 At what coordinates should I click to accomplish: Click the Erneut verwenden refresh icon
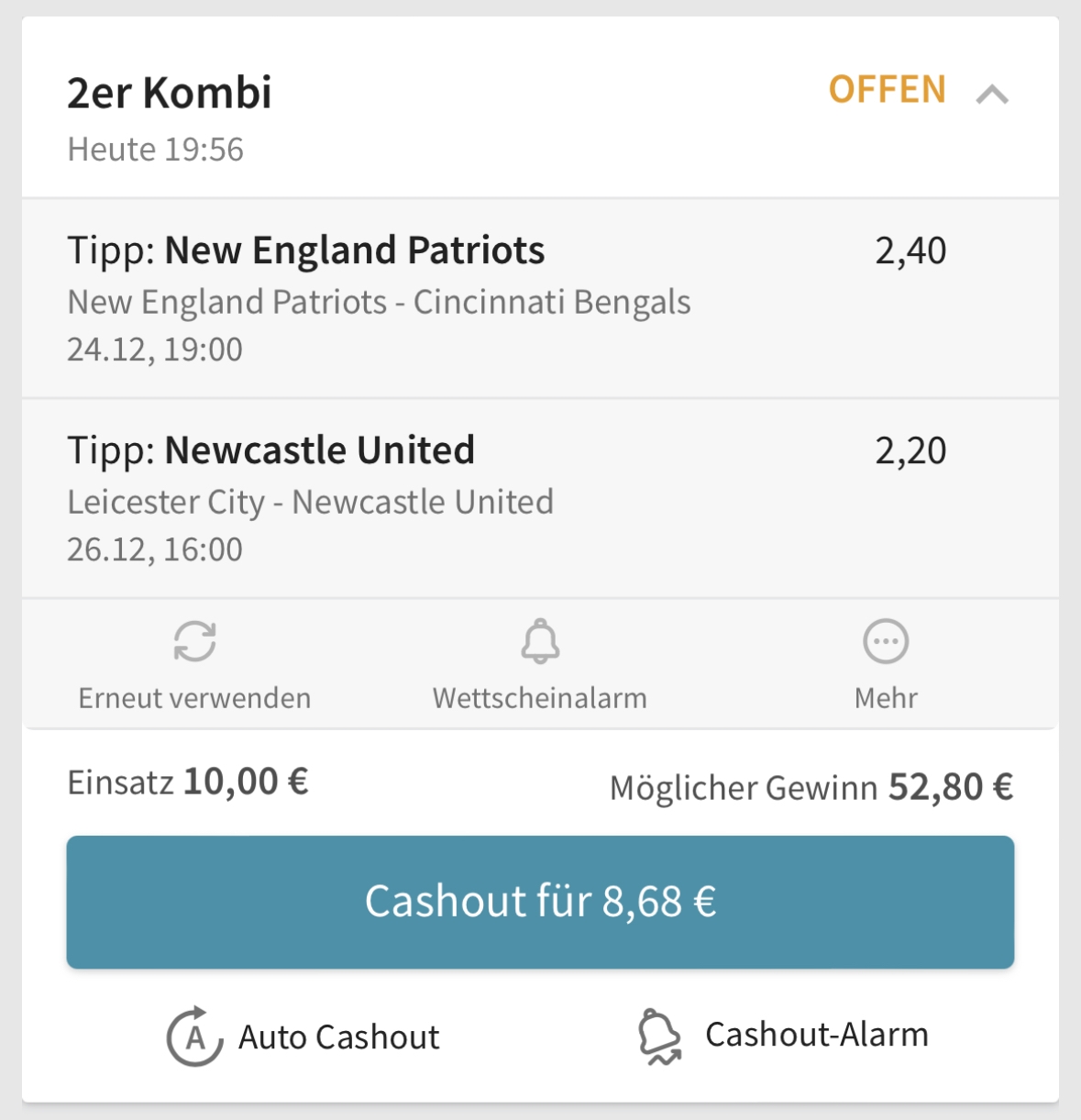[194, 641]
